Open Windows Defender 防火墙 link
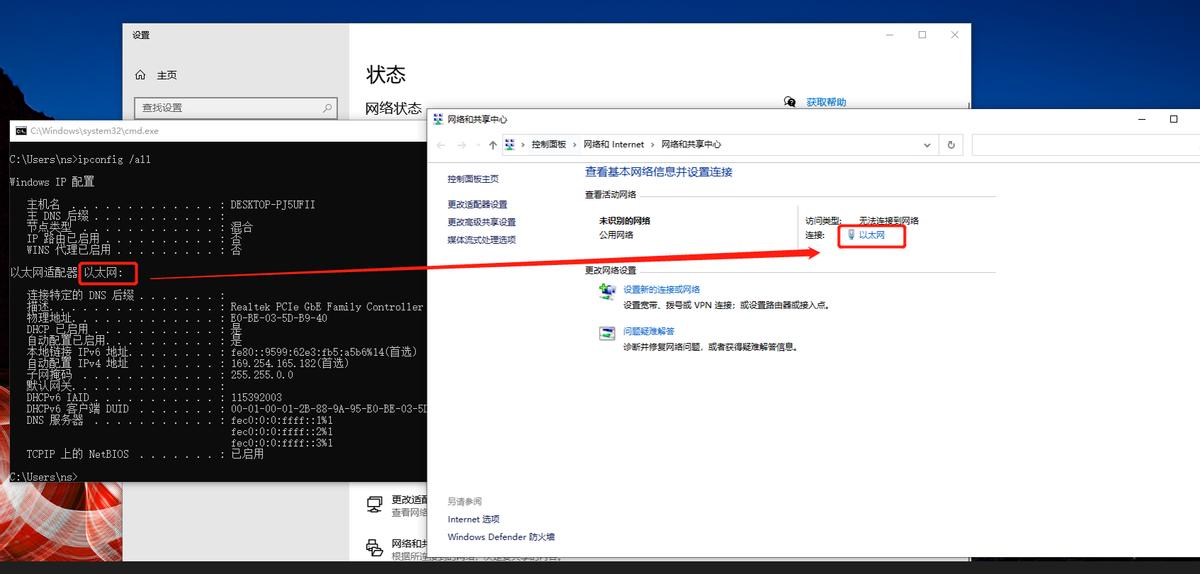 (501, 537)
